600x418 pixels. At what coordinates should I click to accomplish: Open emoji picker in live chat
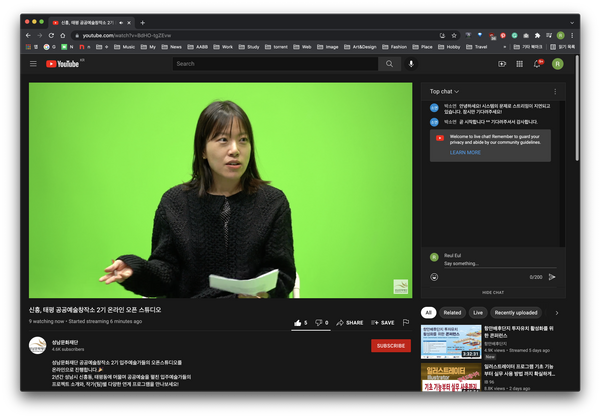point(435,277)
